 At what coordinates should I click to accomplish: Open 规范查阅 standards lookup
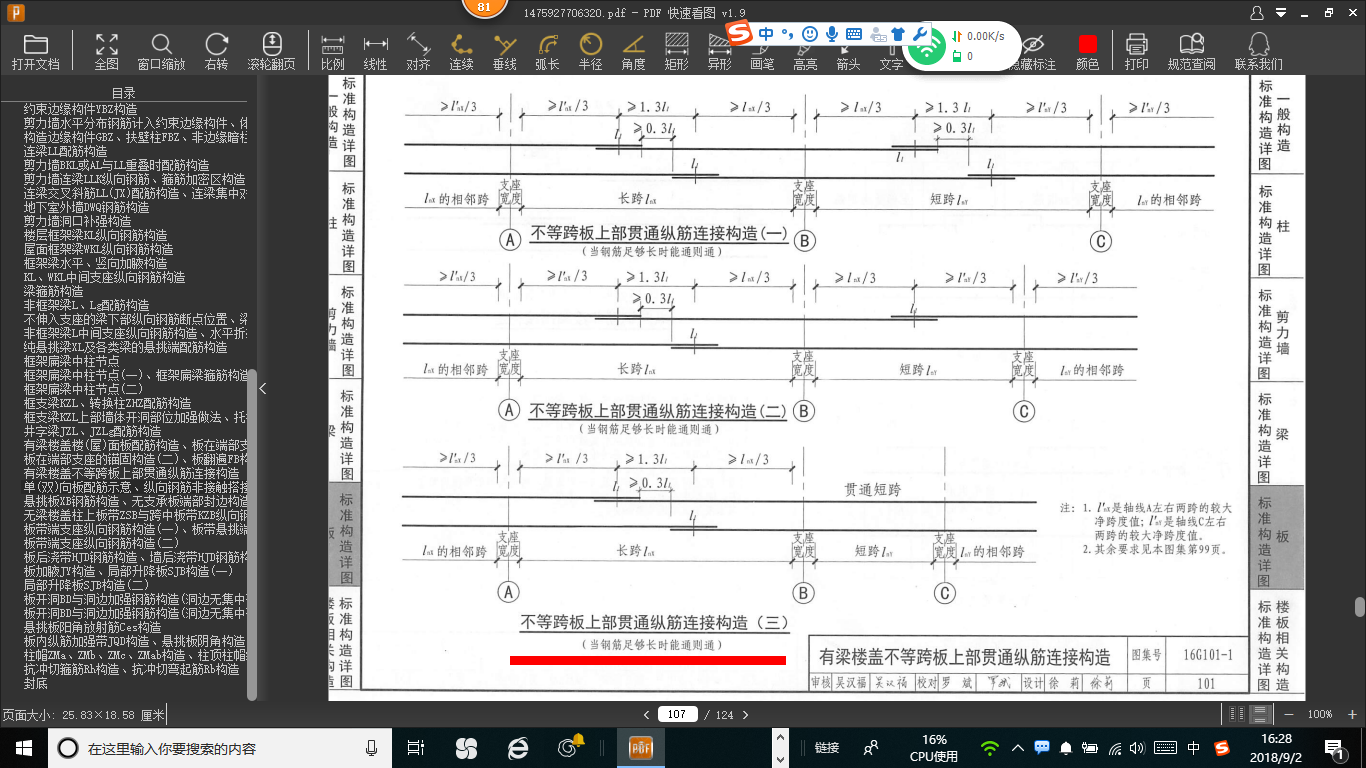tap(1192, 52)
